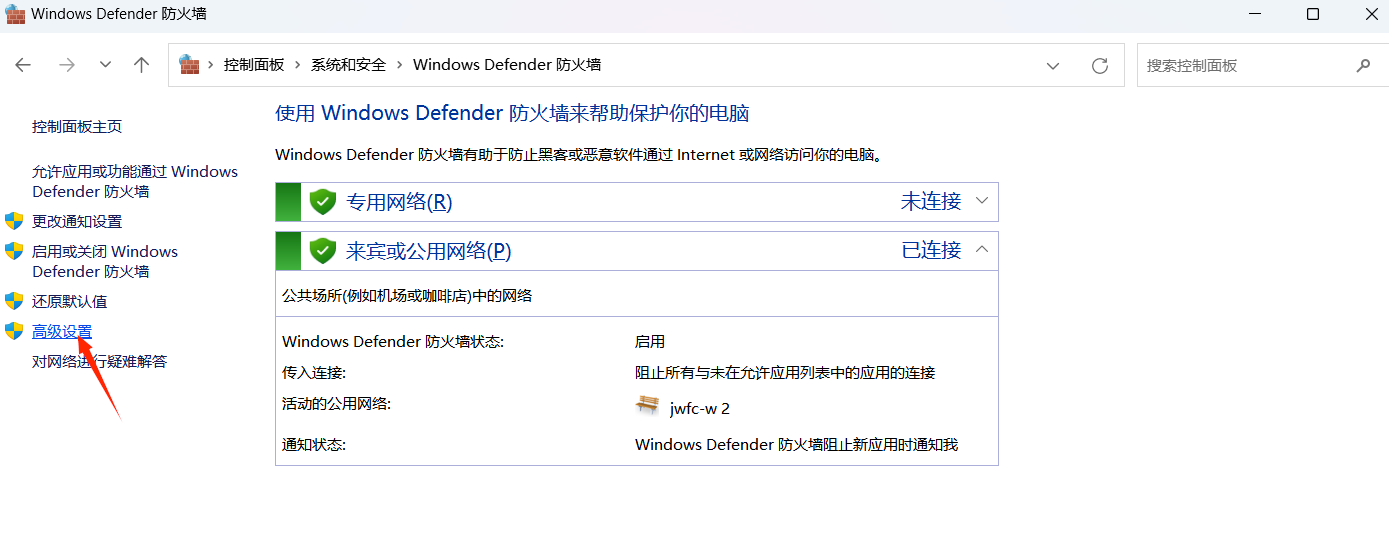Click shield icon beside 还原默认值

click(14, 301)
